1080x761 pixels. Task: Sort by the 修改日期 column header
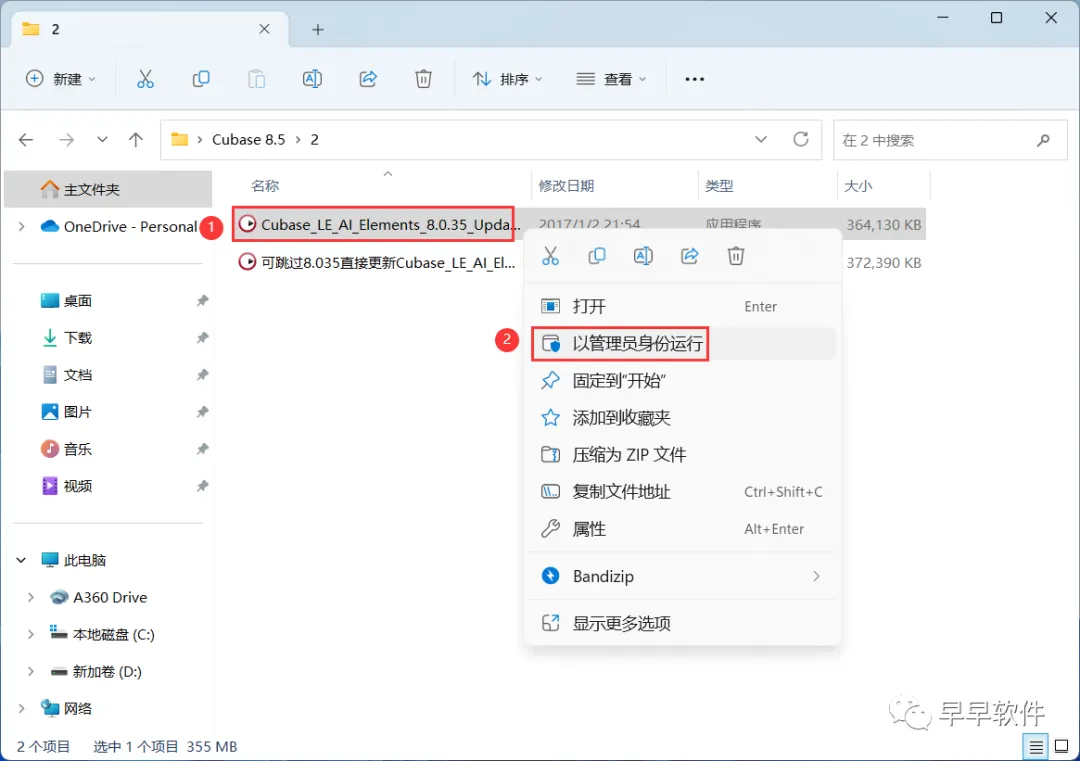coord(566,186)
